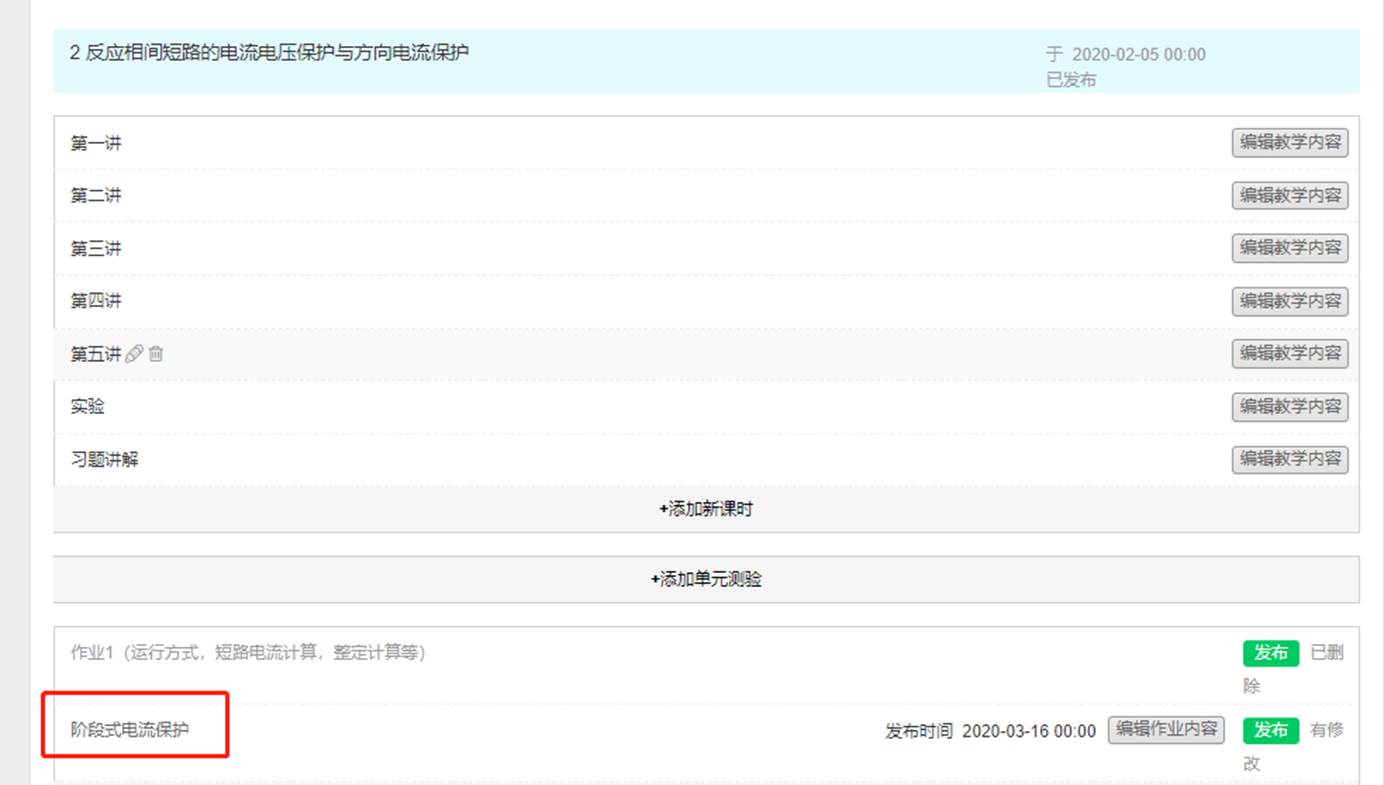Image resolution: width=1384 pixels, height=785 pixels.
Task: Edit teaching content for 第三讲
Action: pyautogui.click(x=1290, y=248)
